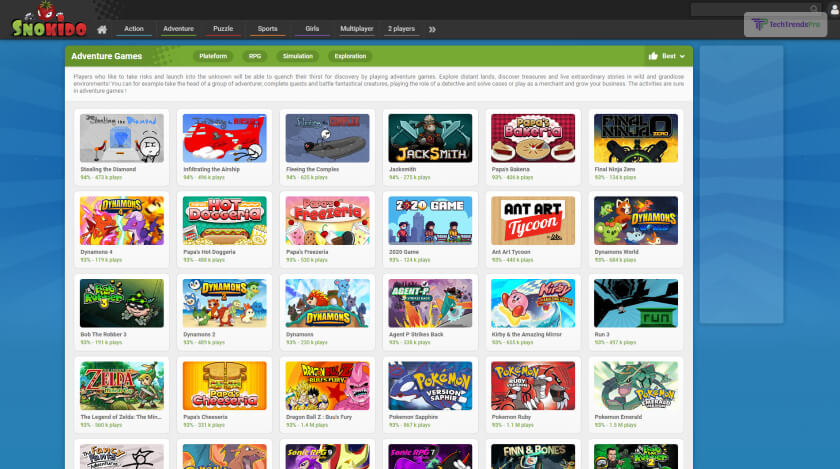This screenshot has width=840, height=469.
Task: Open the Sports menu tab
Action: 267,29
